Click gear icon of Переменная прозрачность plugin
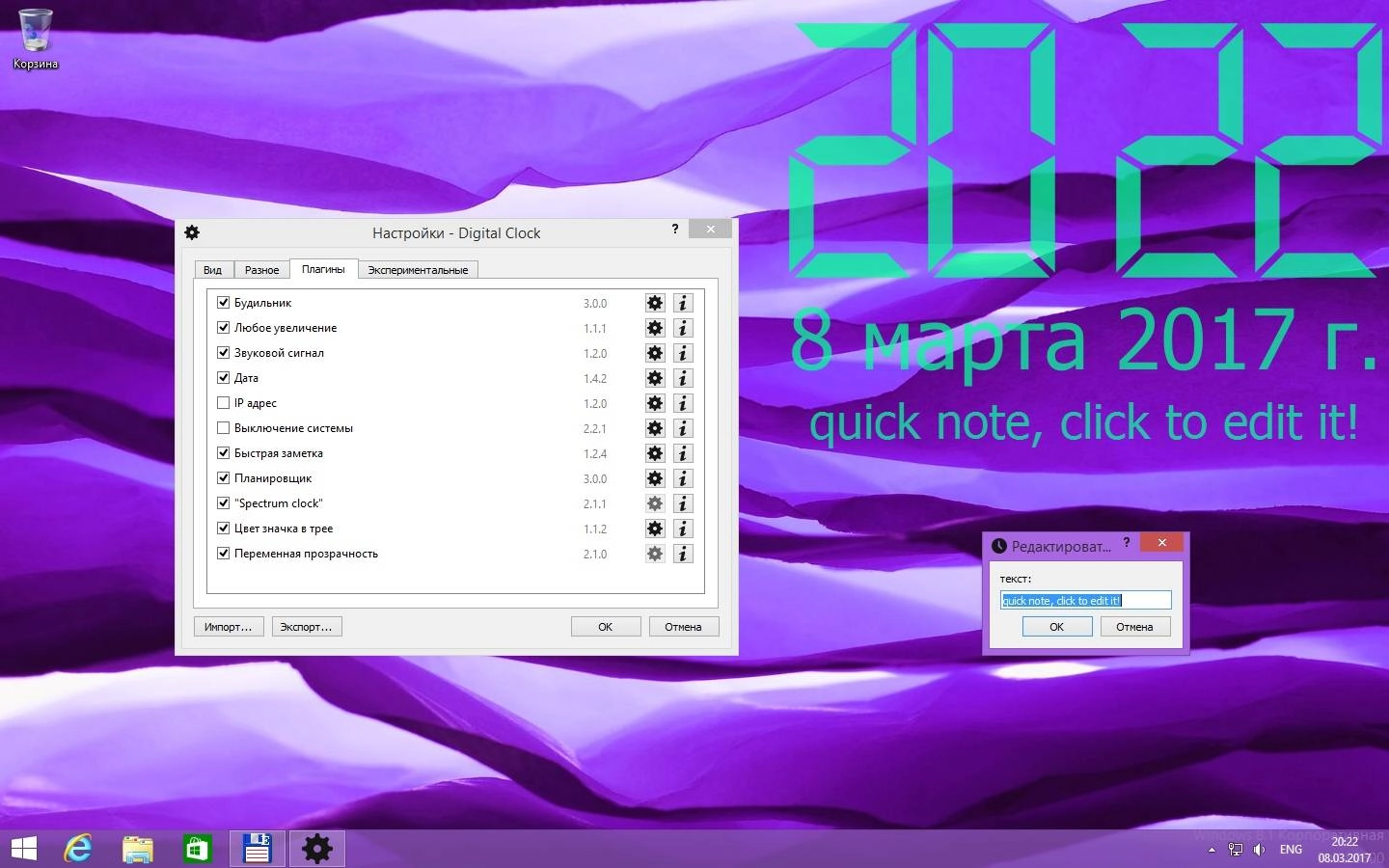 (655, 554)
